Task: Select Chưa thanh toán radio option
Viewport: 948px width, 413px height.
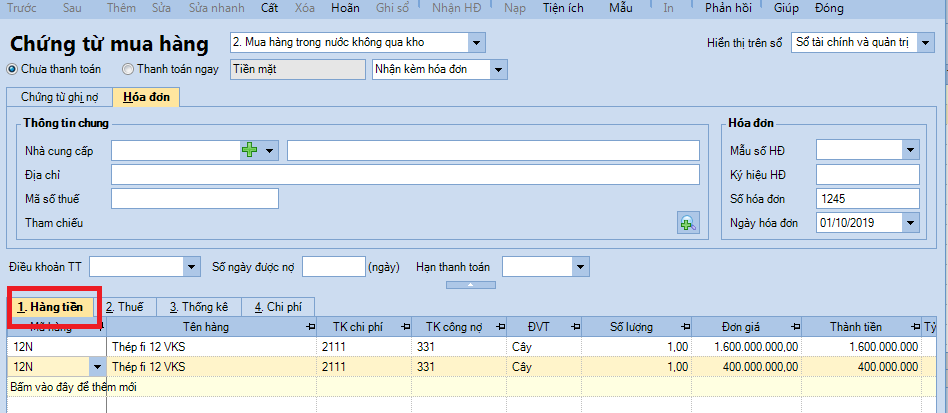Action: coord(12,69)
